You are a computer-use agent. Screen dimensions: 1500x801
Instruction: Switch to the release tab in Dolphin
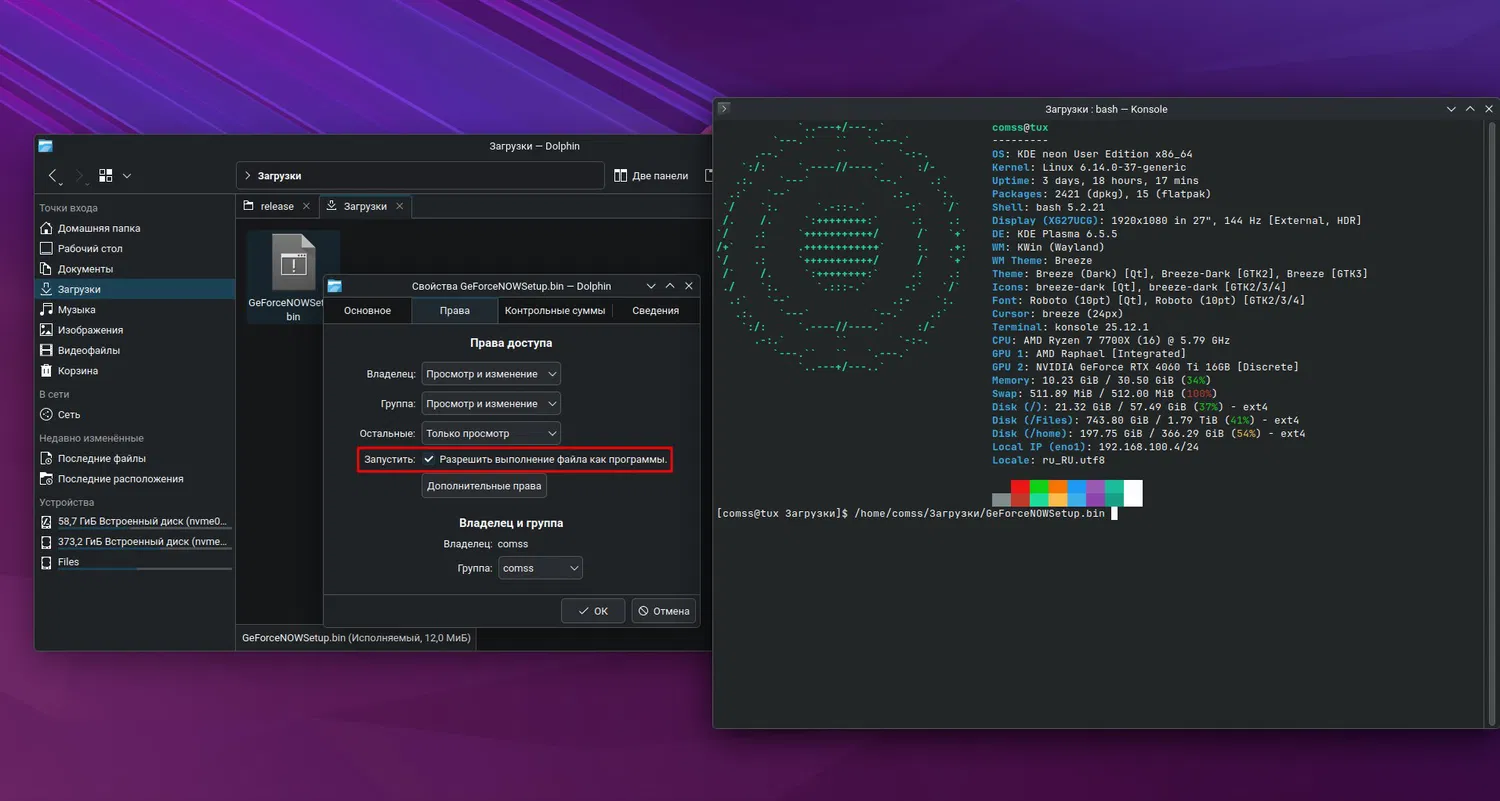coord(277,206)
